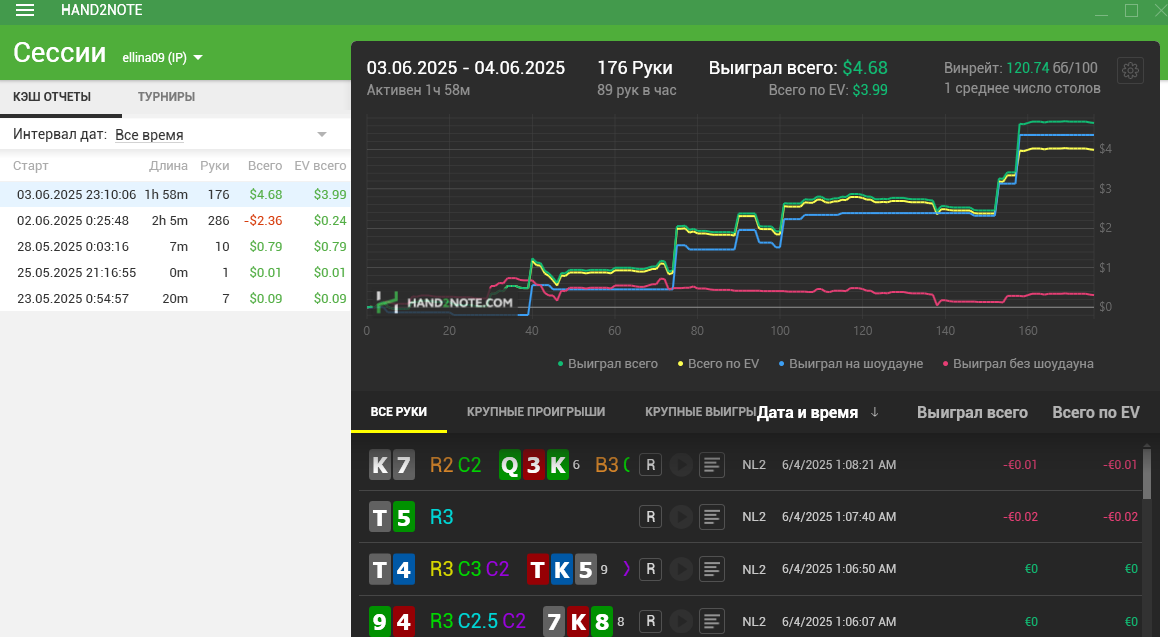This screenshot has width=1168, height=637.
Task: Select the КРУПНЫЕ ВЫИГРЫШИ tab
Action: click(700, 412)
